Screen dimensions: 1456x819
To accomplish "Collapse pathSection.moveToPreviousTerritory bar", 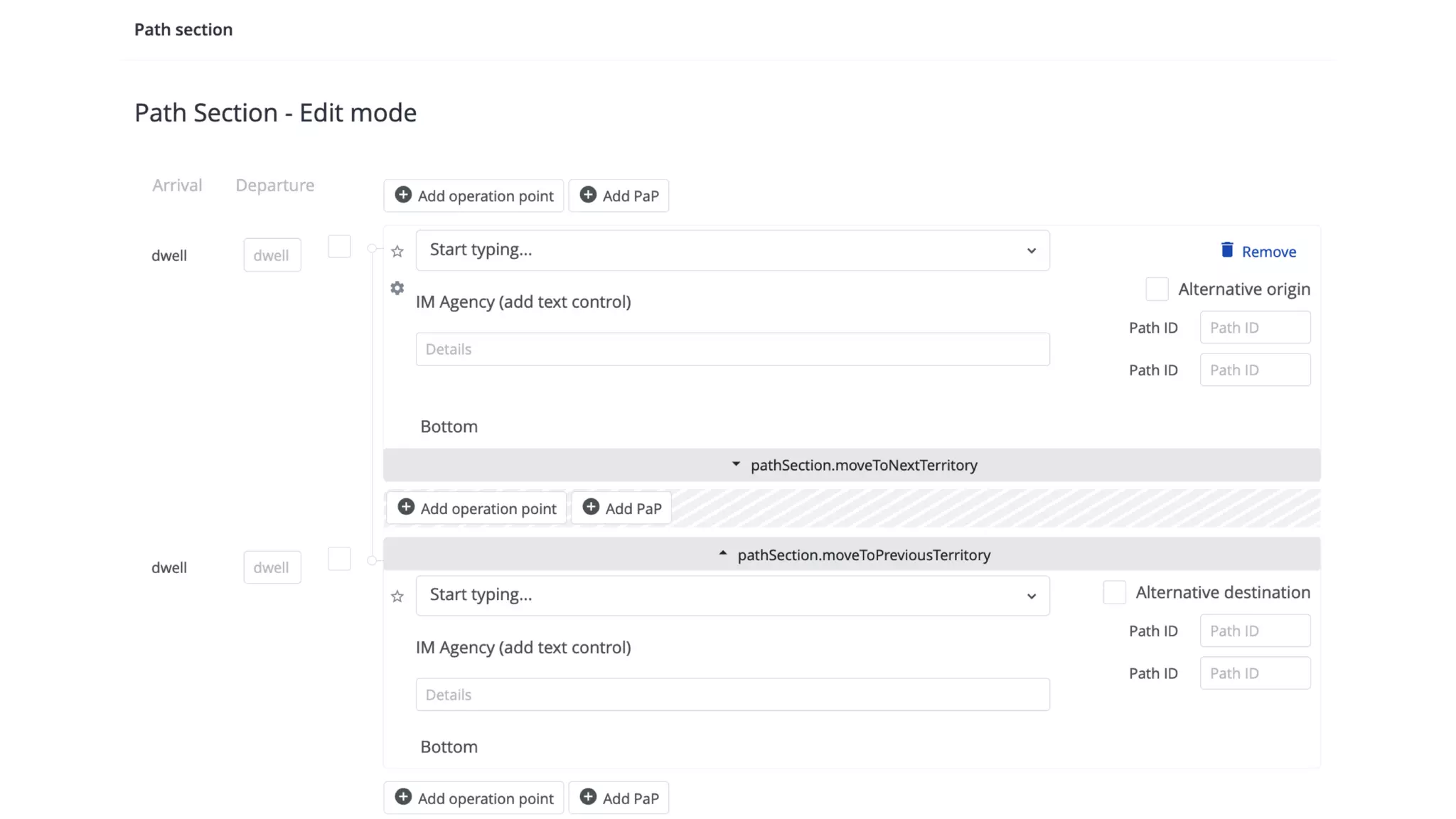I will pos(852,555).
